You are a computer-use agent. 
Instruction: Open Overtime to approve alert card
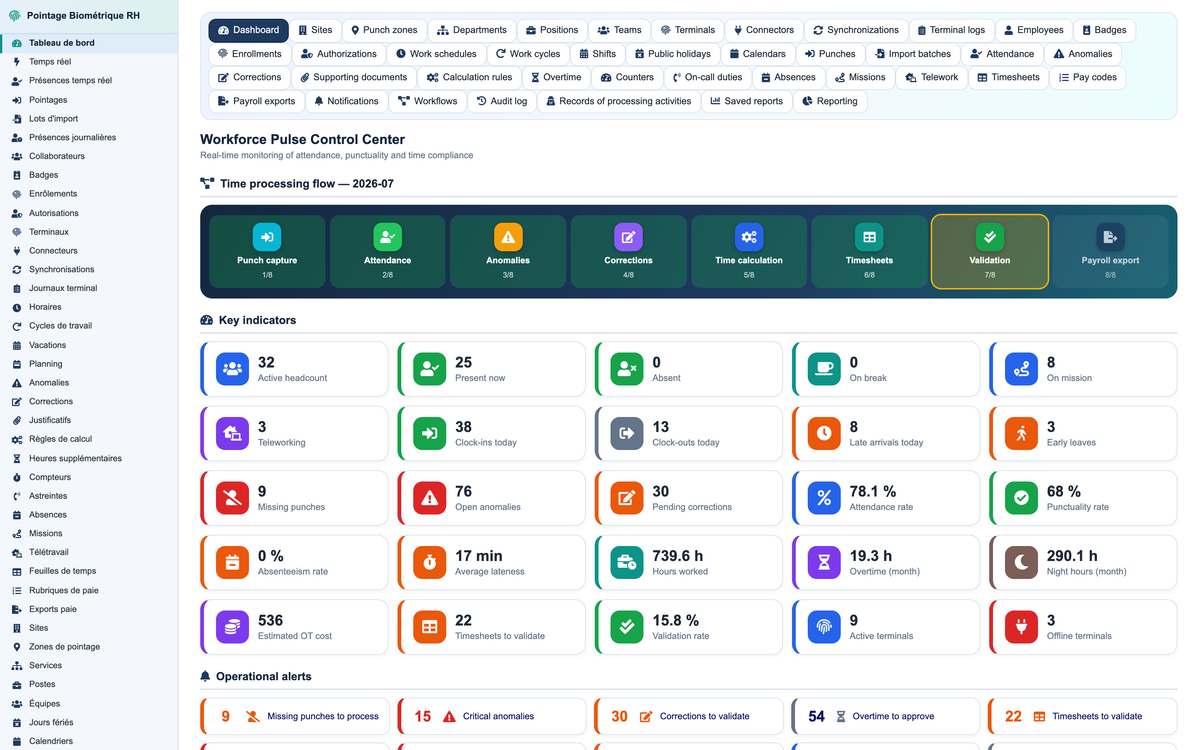click(885, 716)
